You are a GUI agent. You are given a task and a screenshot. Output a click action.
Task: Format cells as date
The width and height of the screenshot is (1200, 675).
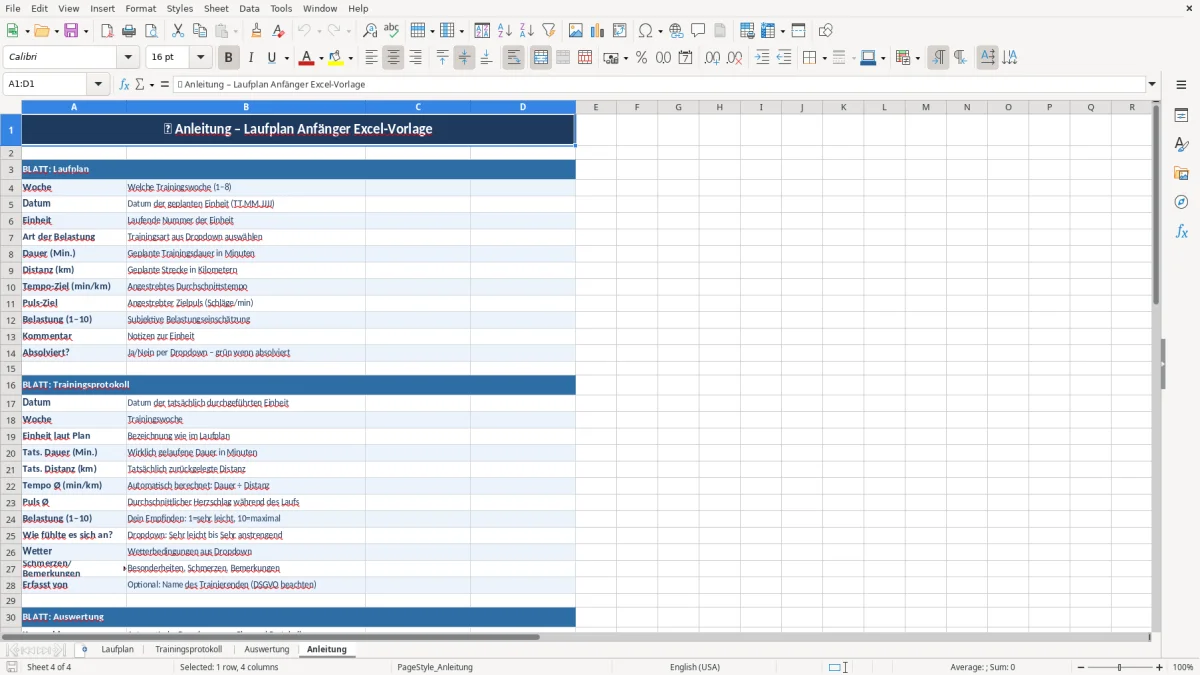coord(686,58)
